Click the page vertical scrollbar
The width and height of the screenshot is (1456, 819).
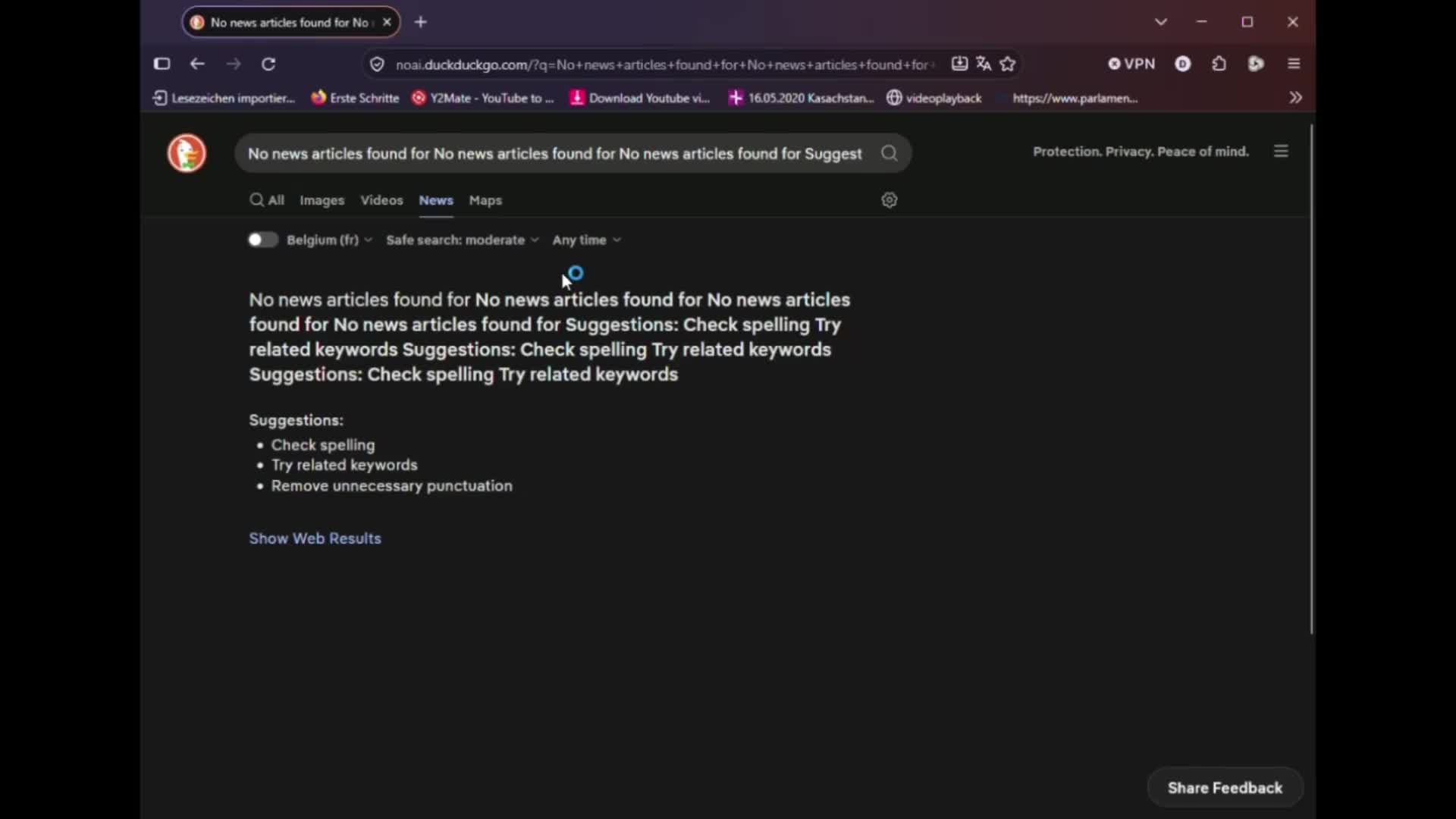1311,379
